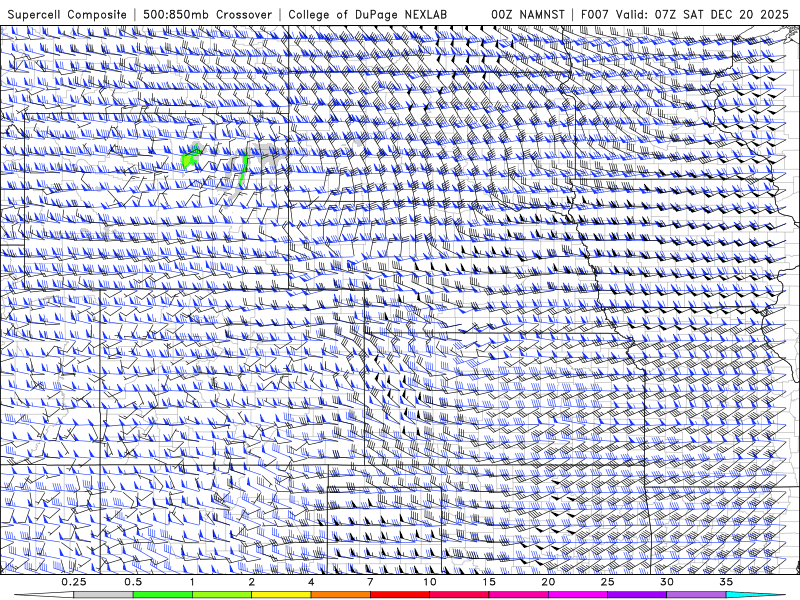The width and height of the screenshot is (800, 600).
Task: Select the bright green color bar segment
Action: (x=163, y=595)
